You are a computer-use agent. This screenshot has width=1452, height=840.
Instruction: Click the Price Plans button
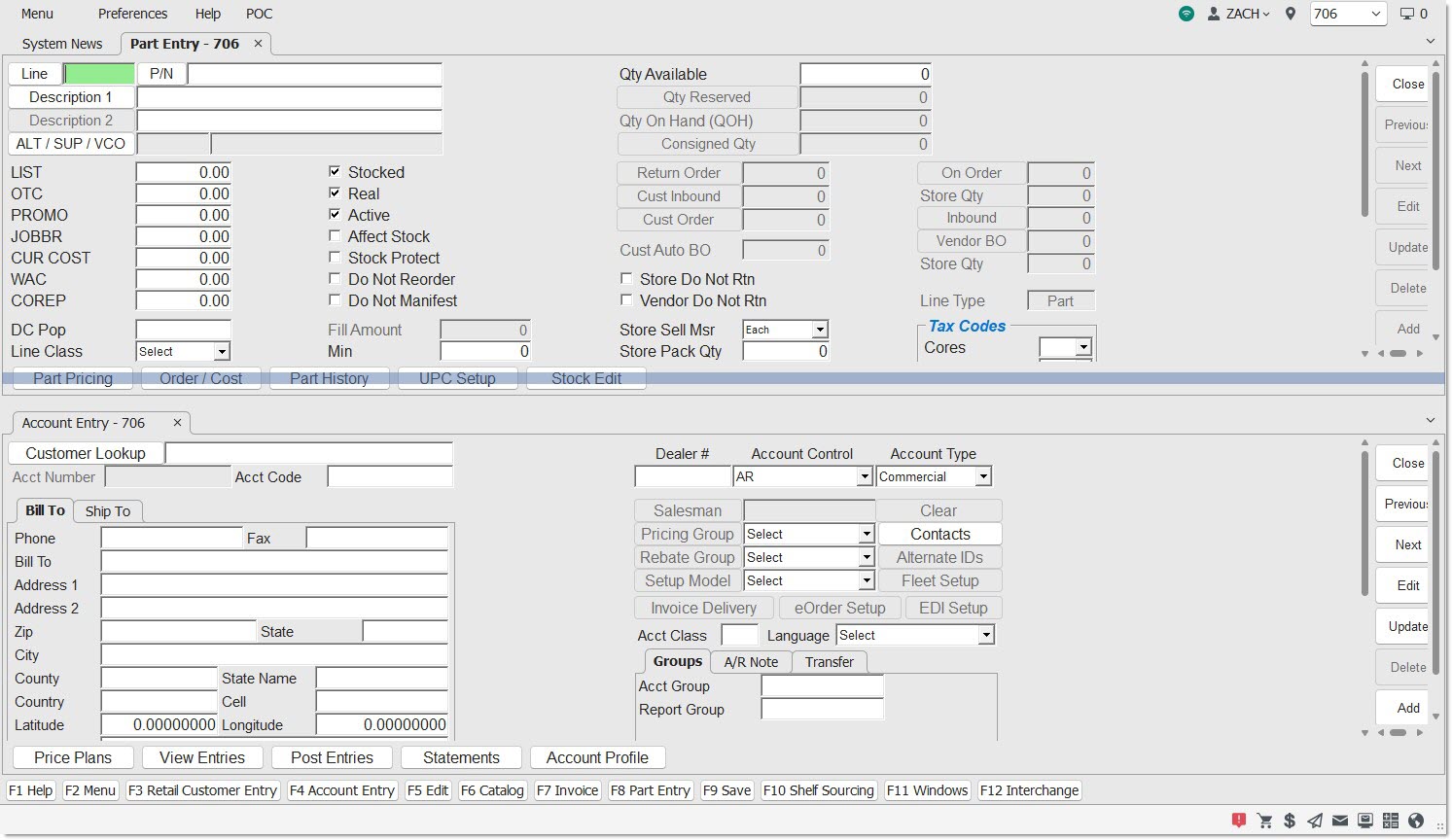coord(73,757)
